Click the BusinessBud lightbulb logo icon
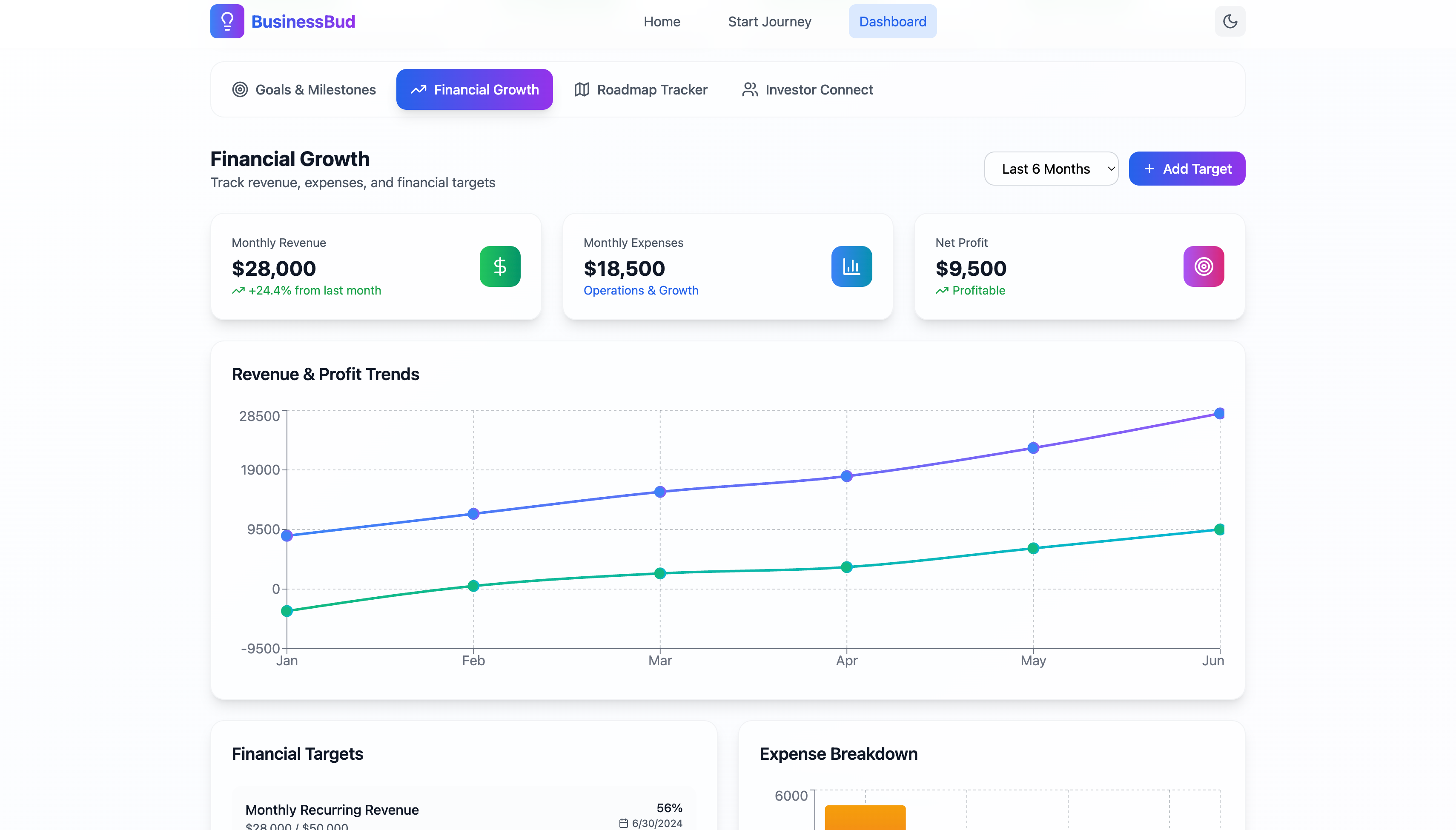This screenshot has width=1456, height=830. click(227, 21)
